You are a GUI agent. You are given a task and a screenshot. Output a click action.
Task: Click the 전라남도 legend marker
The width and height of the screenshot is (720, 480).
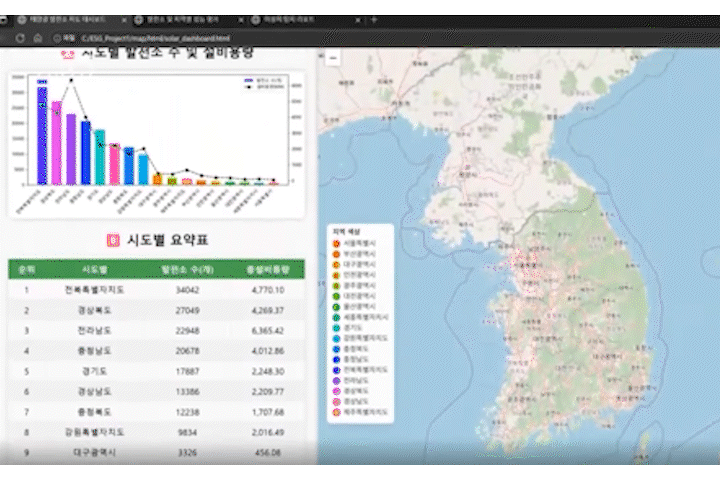pos(336,381)
